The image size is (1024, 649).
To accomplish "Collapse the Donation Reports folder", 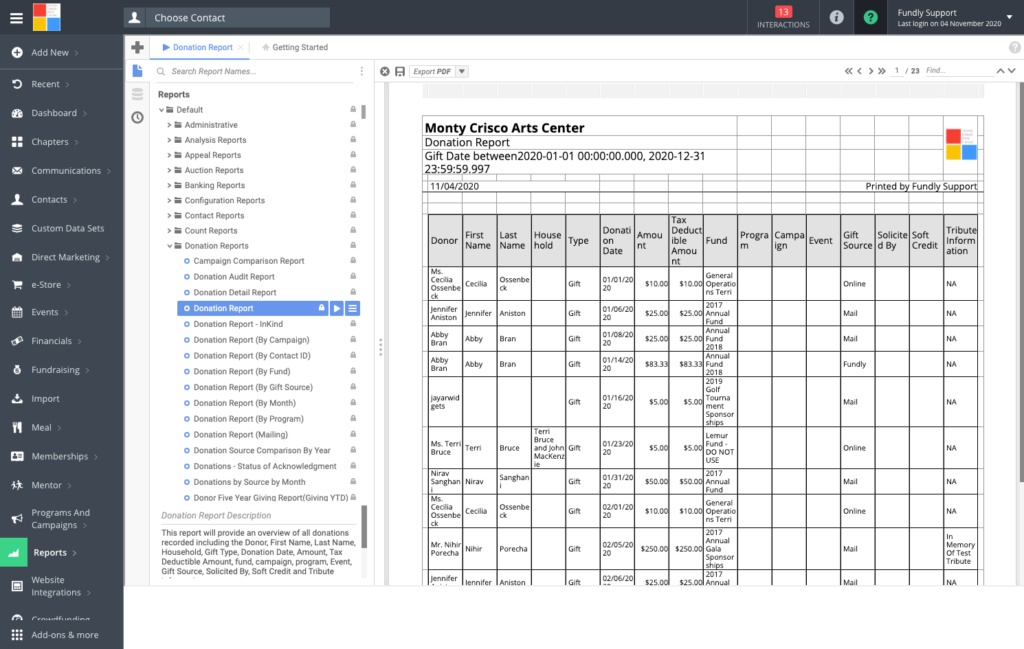I will pyautogui.click(x=170, y=246).
